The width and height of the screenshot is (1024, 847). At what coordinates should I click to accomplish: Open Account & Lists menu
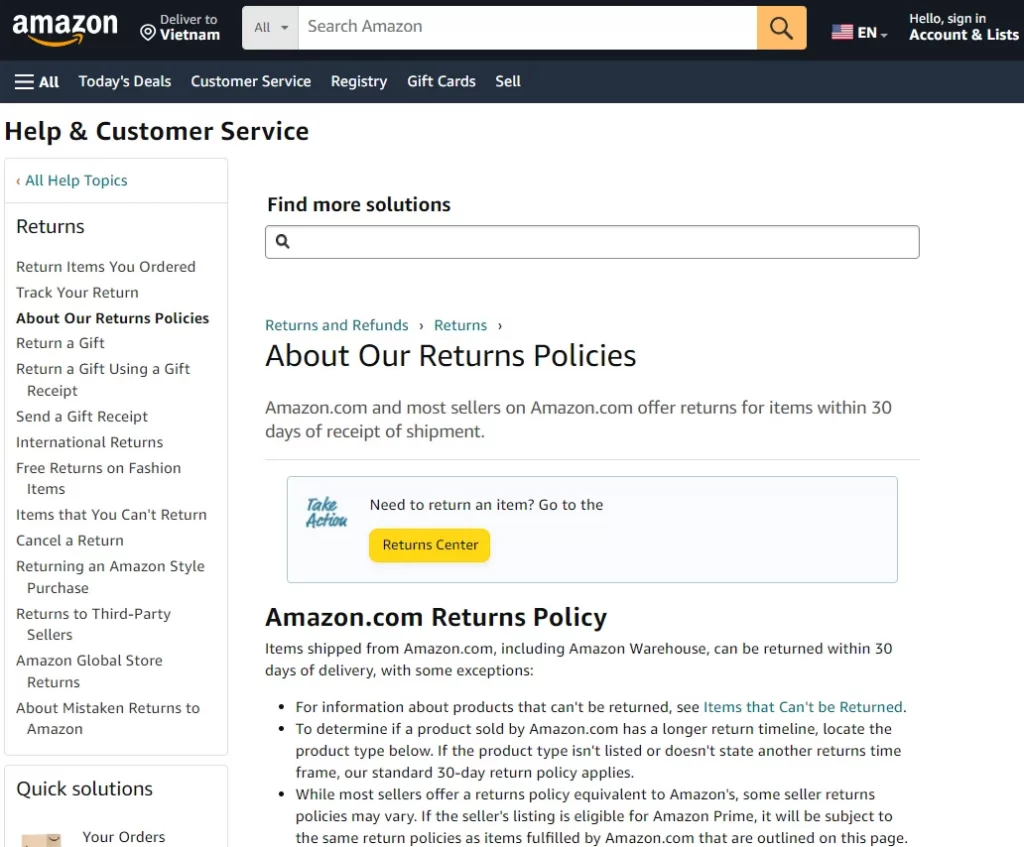(x=963, y=27)
